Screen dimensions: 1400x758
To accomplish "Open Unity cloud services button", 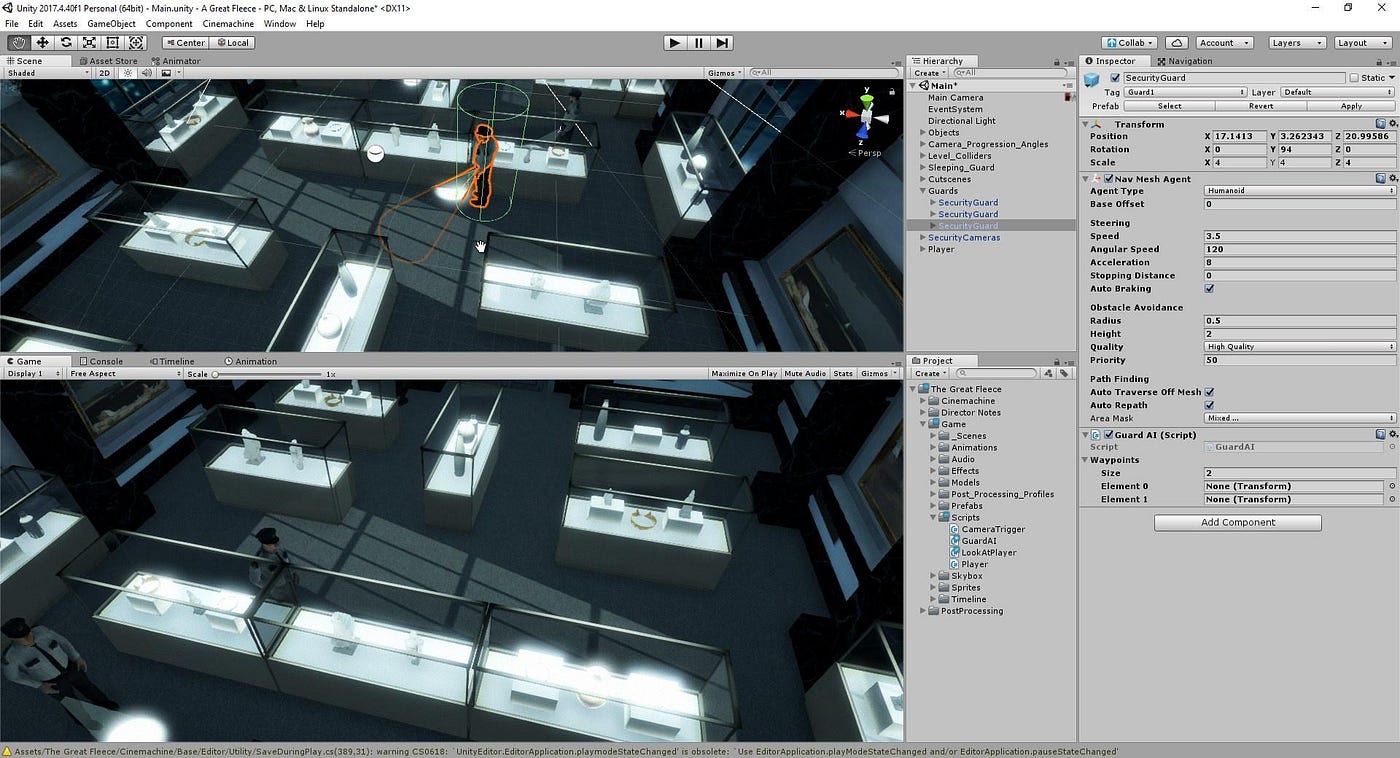I will (1177, 43).
